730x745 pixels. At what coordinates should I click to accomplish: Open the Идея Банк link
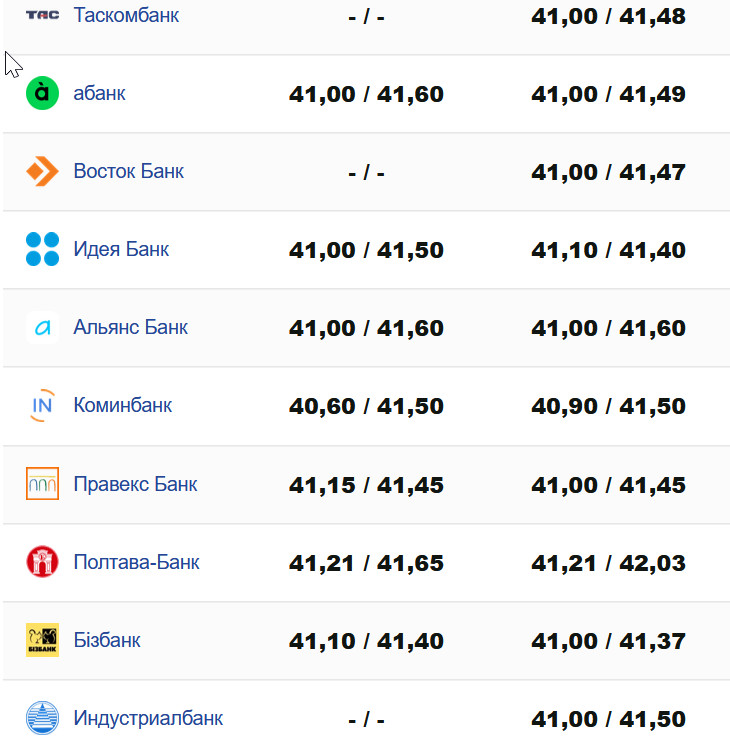point(121,249)
